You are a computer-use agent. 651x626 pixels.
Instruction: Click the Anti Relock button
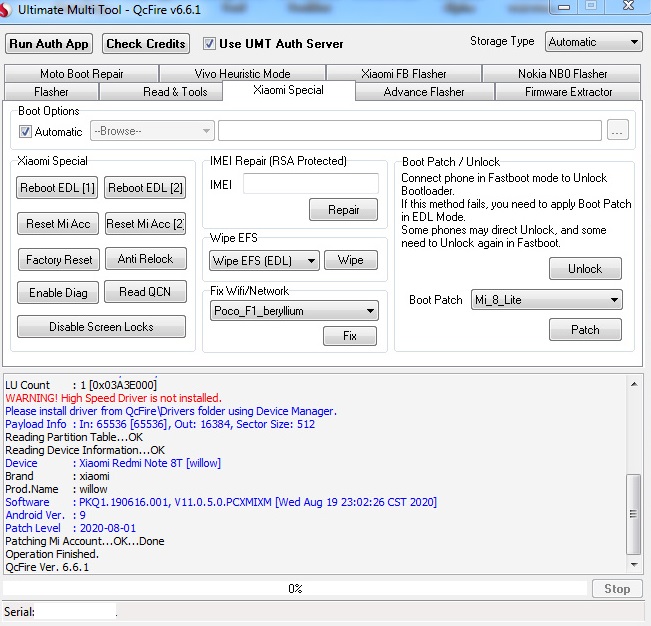tap(145, 259)
